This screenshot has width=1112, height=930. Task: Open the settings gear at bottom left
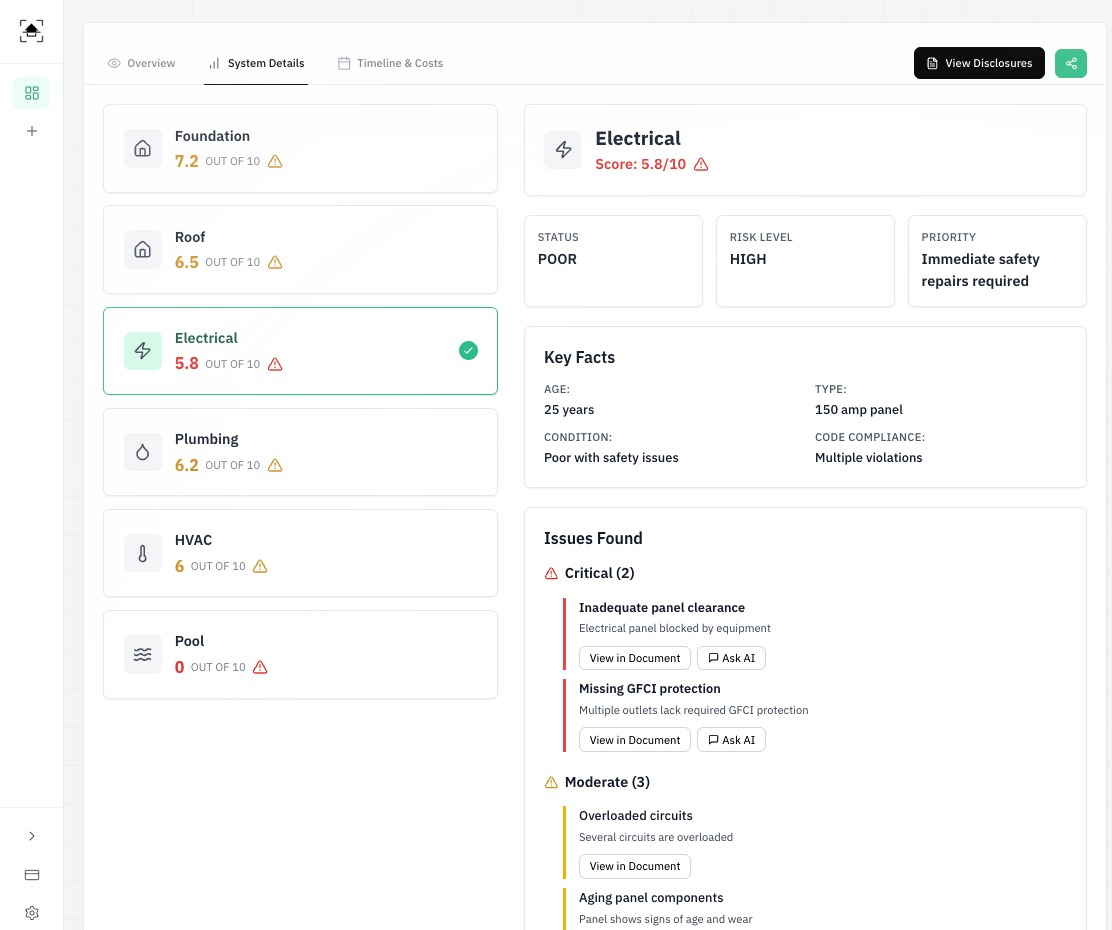pos(32,913)
